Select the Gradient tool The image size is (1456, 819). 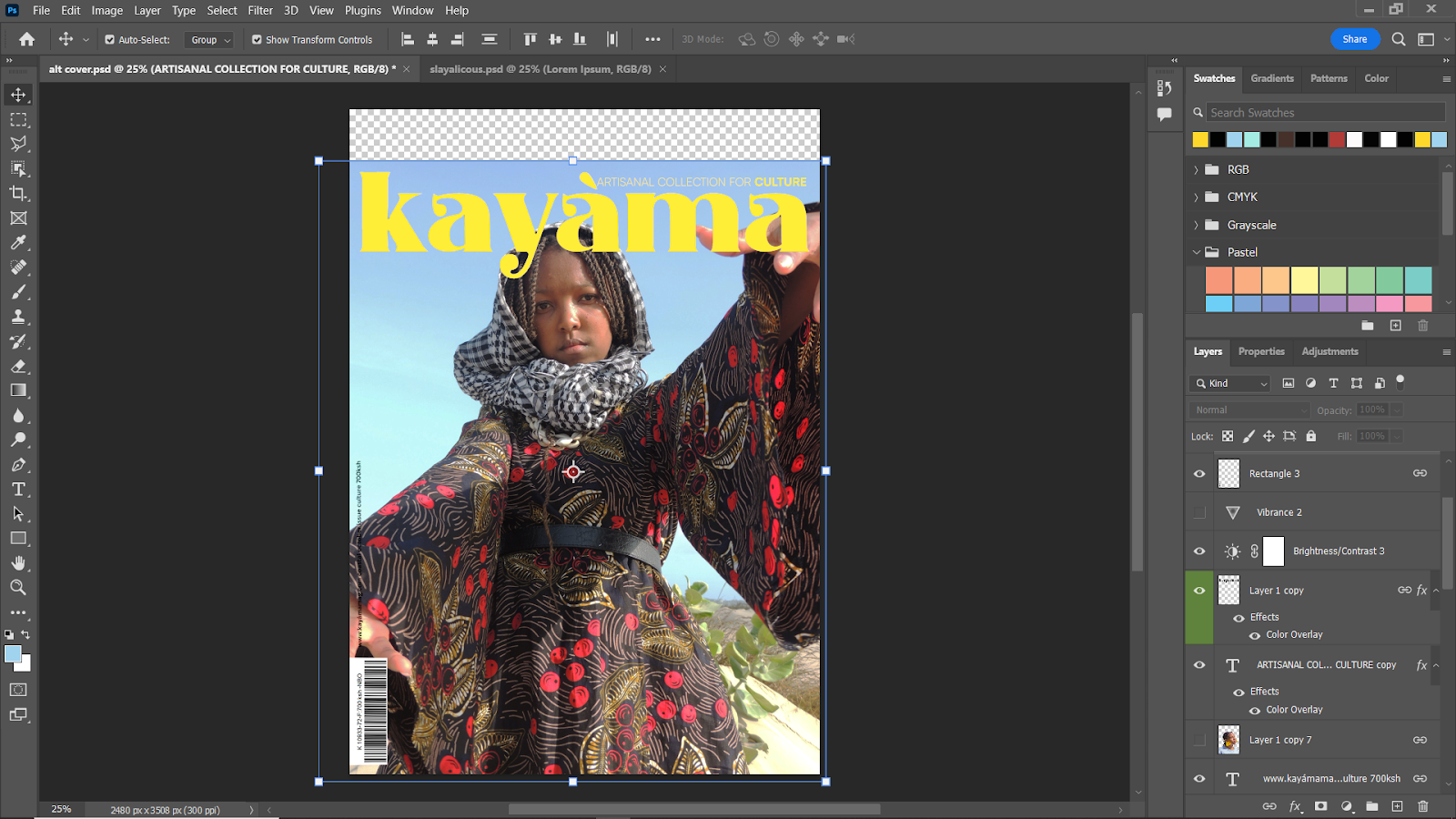[18, 390]
